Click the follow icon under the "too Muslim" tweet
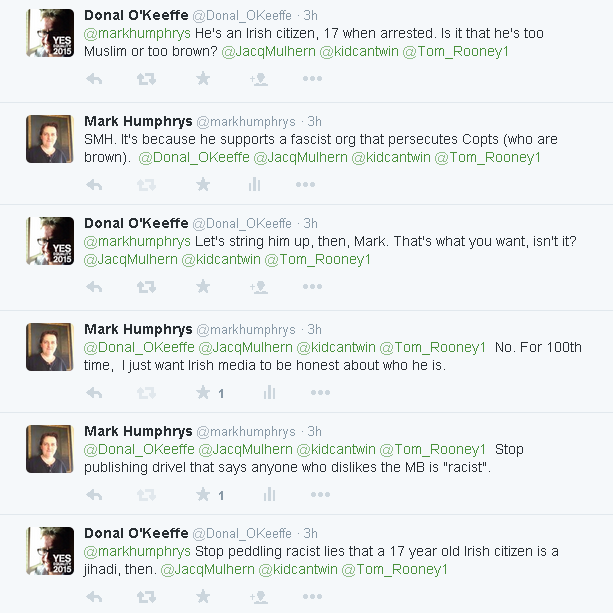Screen dimensions: 613x613 click(x=257, y=78)
